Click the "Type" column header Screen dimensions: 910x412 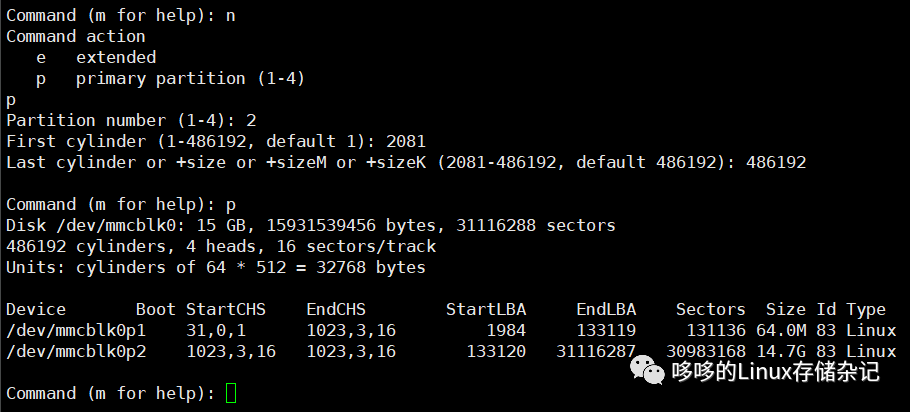point(866,309)
